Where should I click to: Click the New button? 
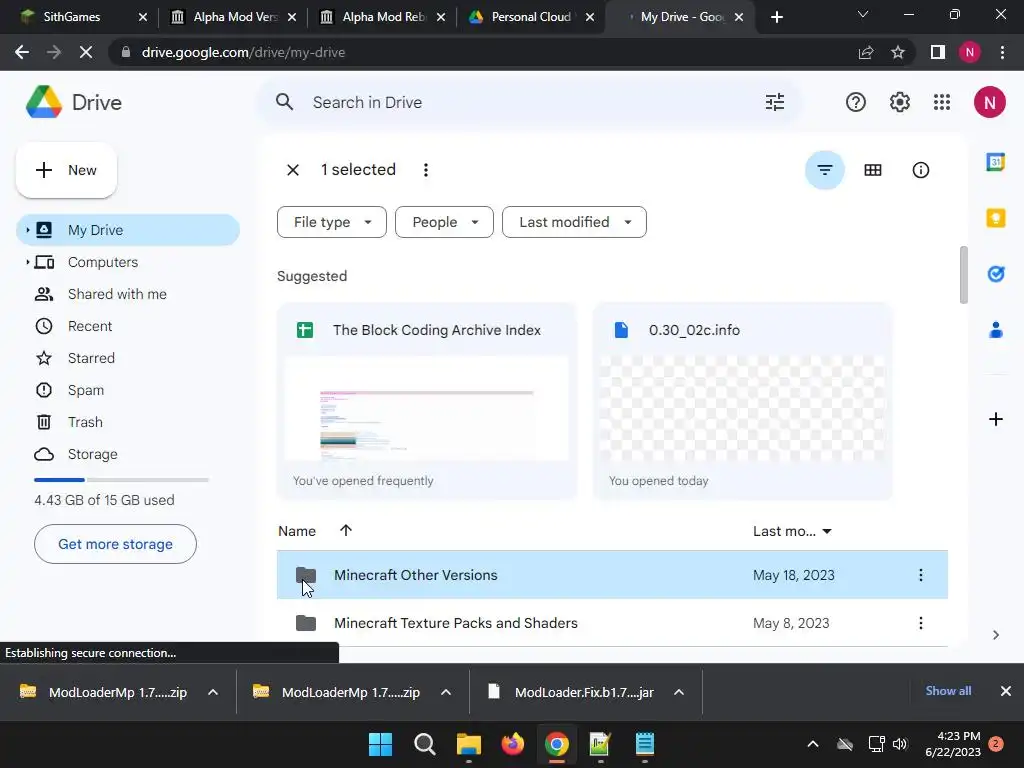pyautogui.click(x=66, y=170)
